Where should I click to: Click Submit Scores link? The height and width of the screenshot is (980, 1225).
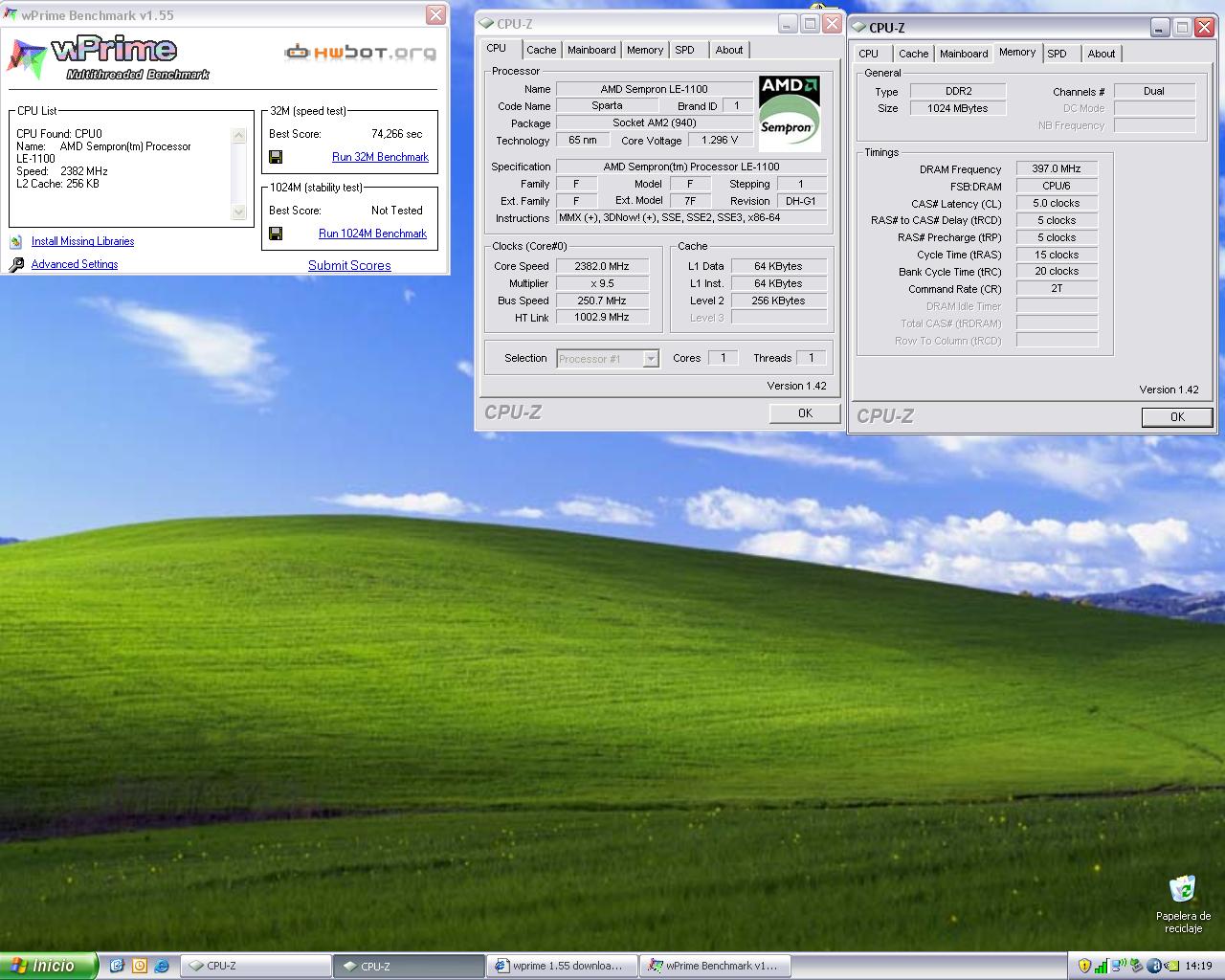click(349, 266)
